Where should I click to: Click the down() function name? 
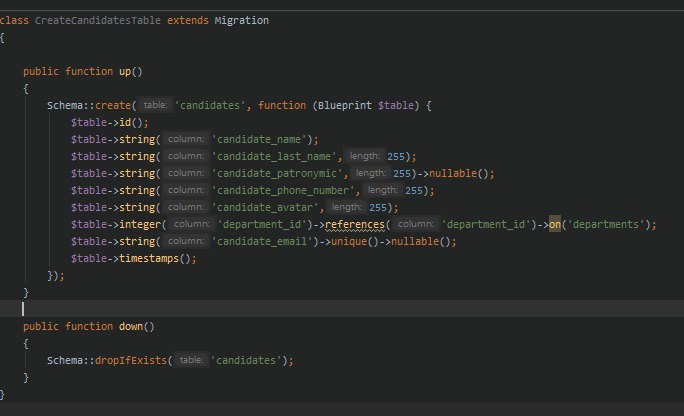[x=131, y=327]
